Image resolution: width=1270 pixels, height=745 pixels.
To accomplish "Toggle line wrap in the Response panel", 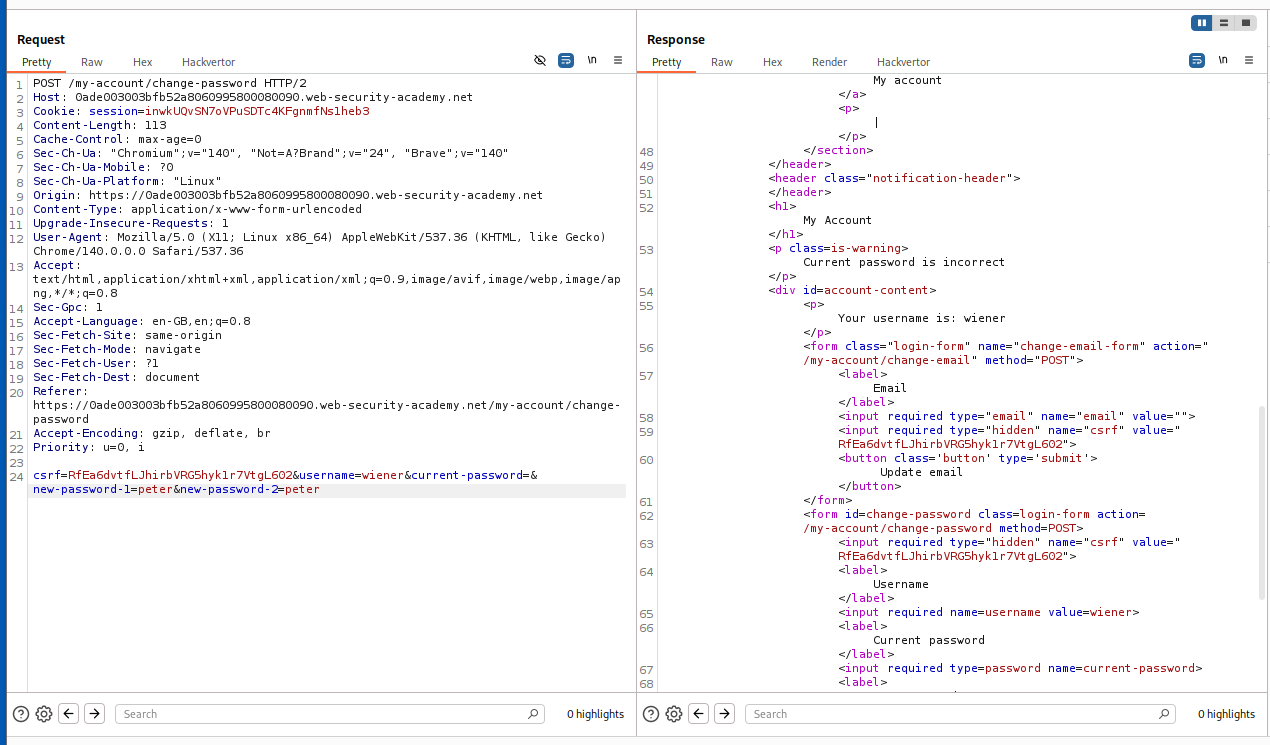I will [x=1197, y=61].
